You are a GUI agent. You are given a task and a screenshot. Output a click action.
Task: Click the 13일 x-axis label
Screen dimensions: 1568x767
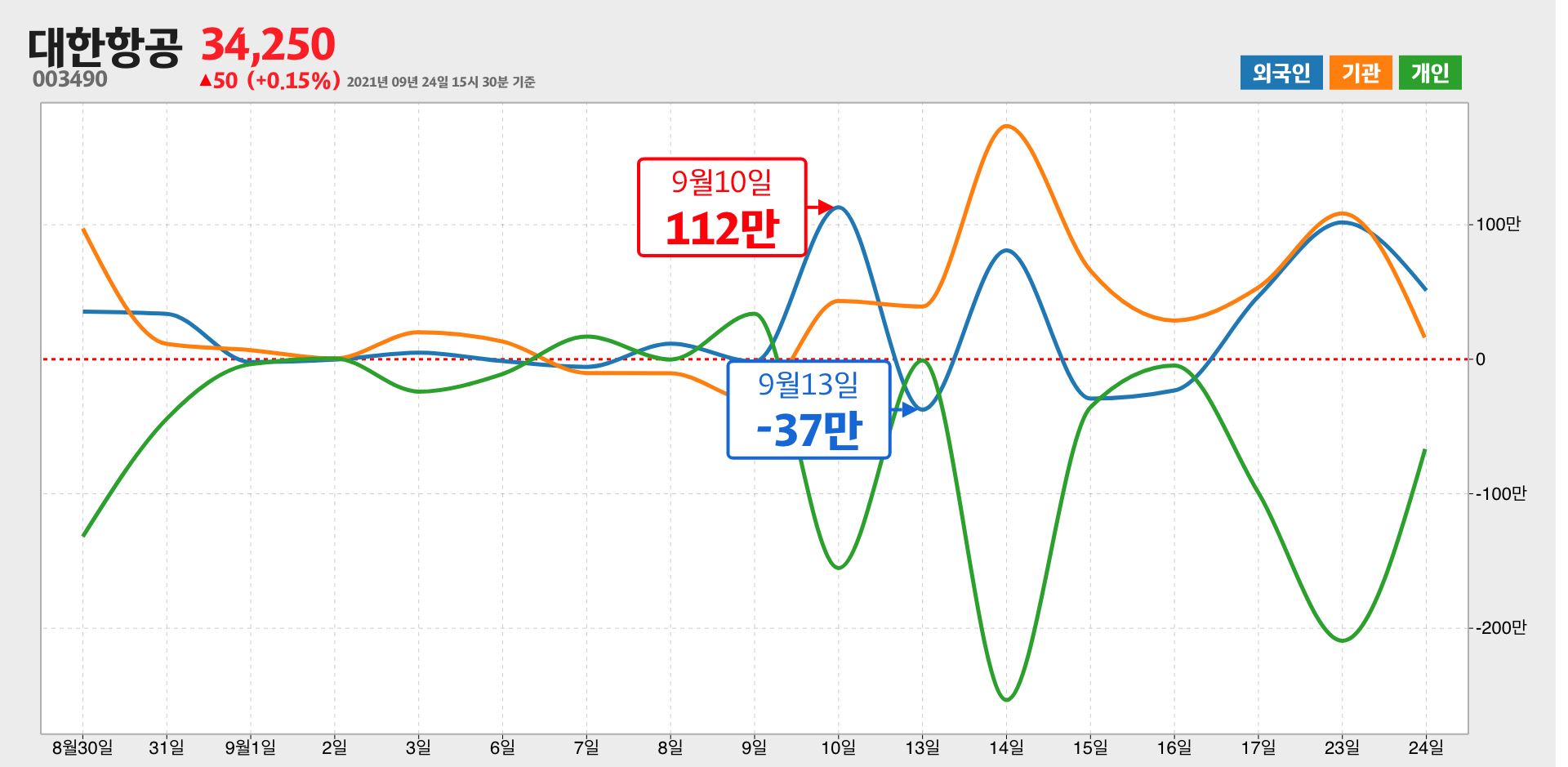pos(923,747)
